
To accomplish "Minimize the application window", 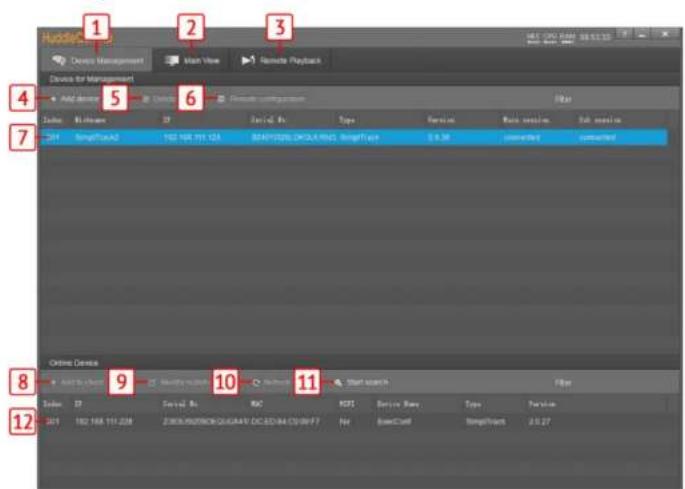I will point(642,34).
